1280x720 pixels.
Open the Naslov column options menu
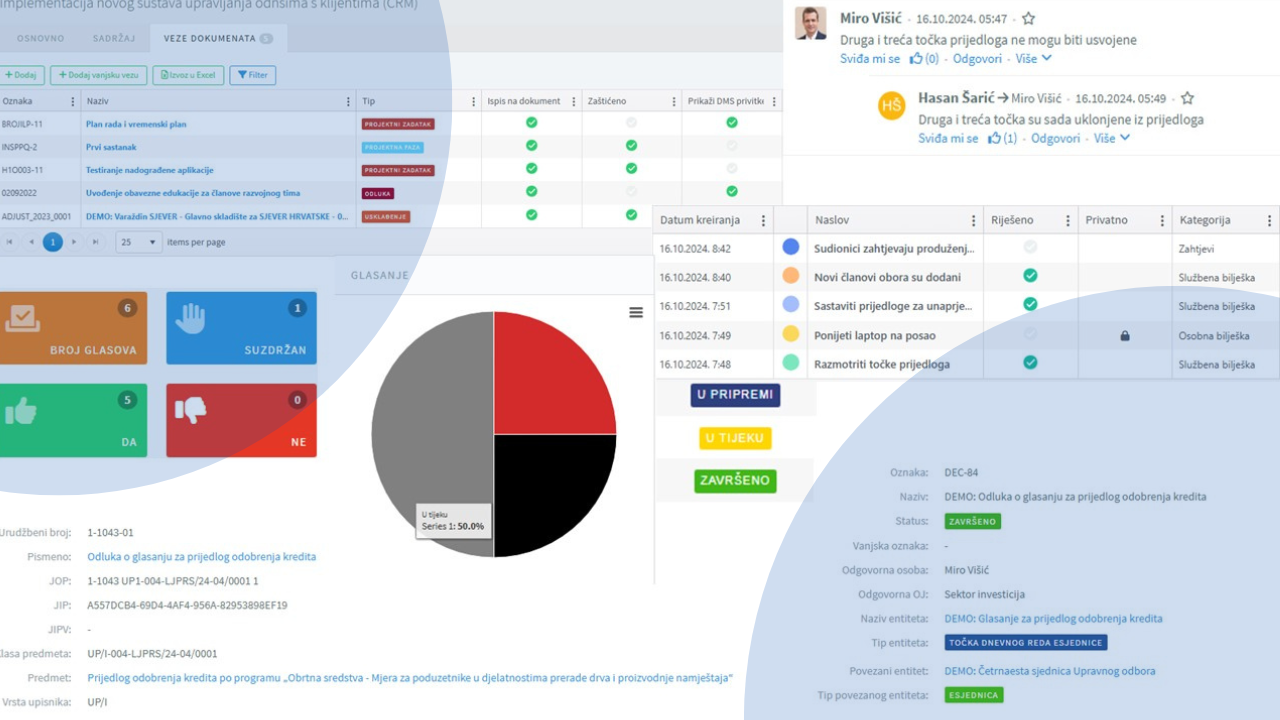[x=974, y=220]
